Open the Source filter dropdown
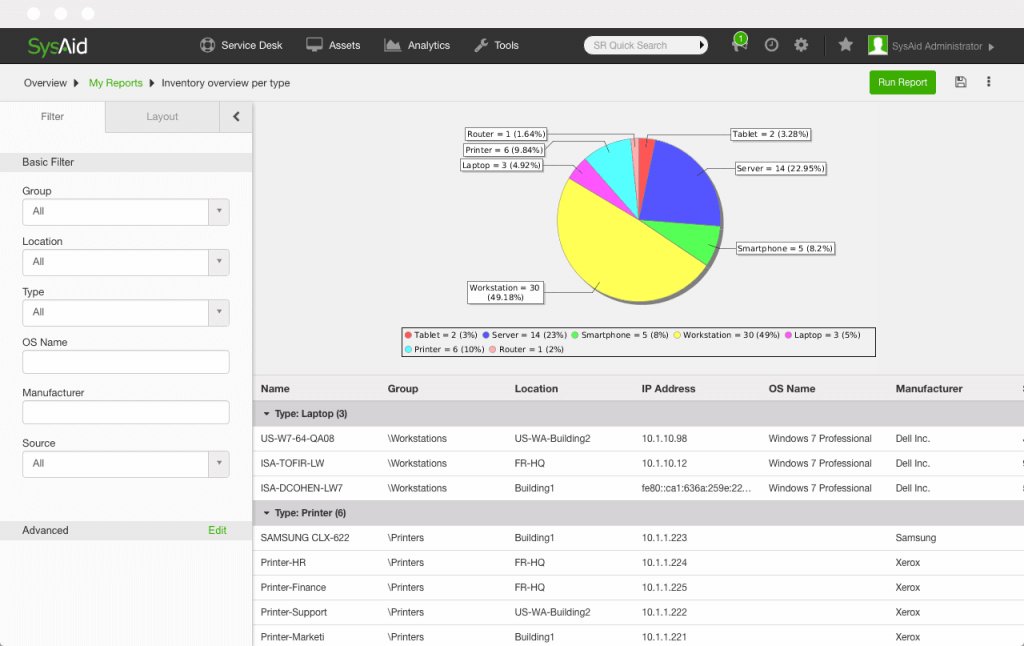The height and width of the screenshot is (646, 1024). [219, 464]
